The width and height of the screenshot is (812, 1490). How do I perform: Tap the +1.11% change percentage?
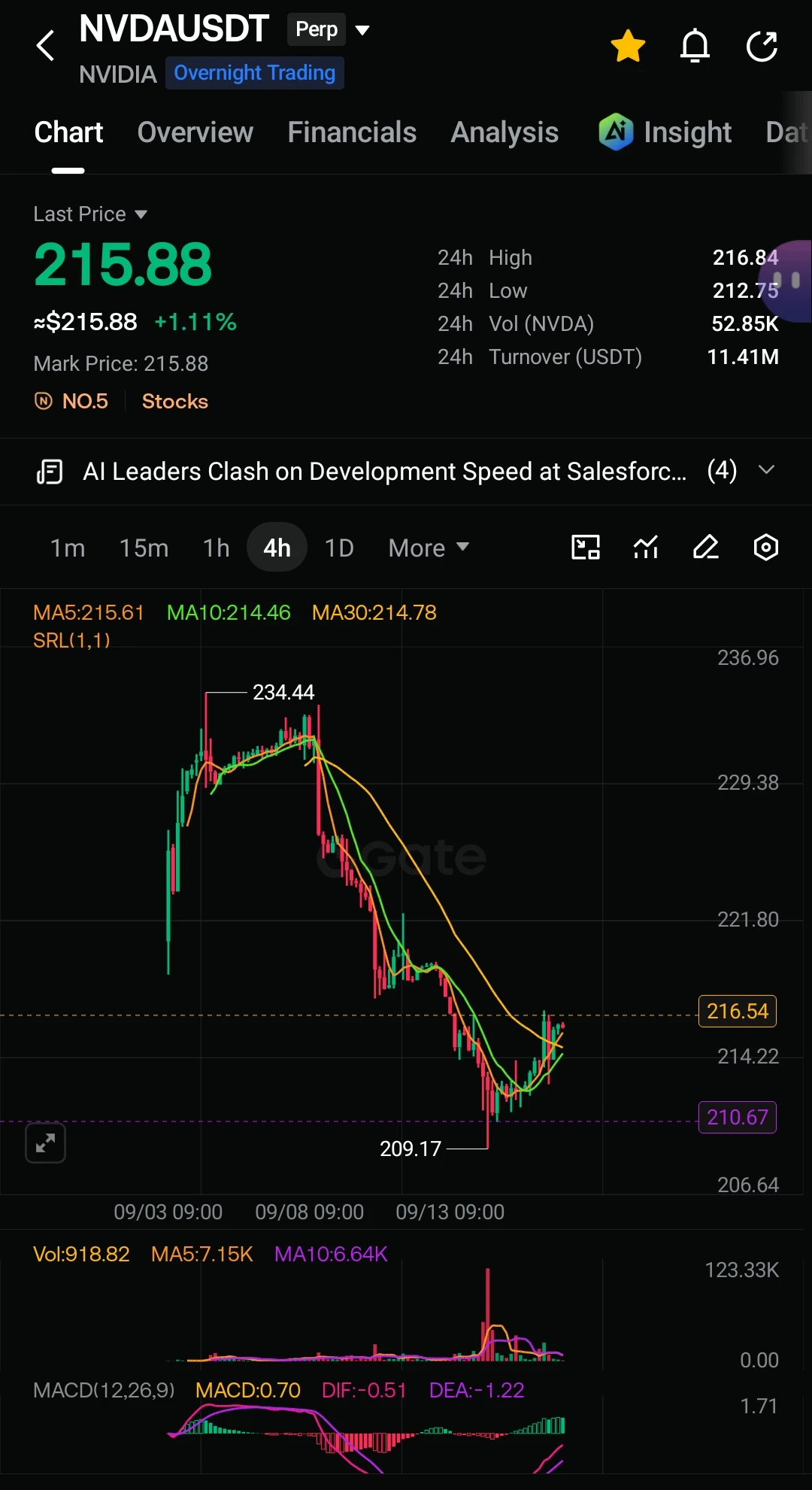(x=195, y=322)
